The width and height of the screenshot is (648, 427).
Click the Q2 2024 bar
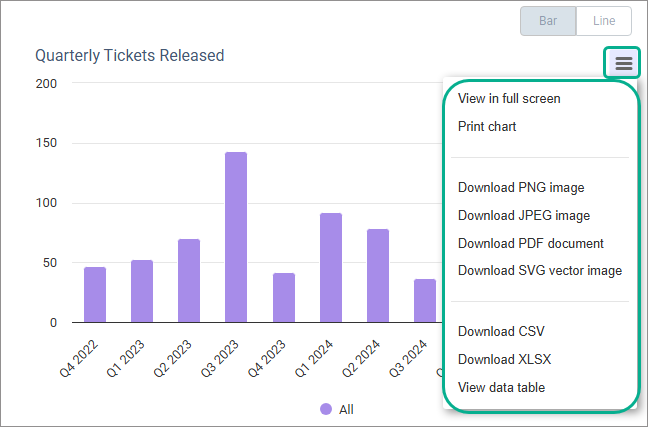[x=378, y=275]
